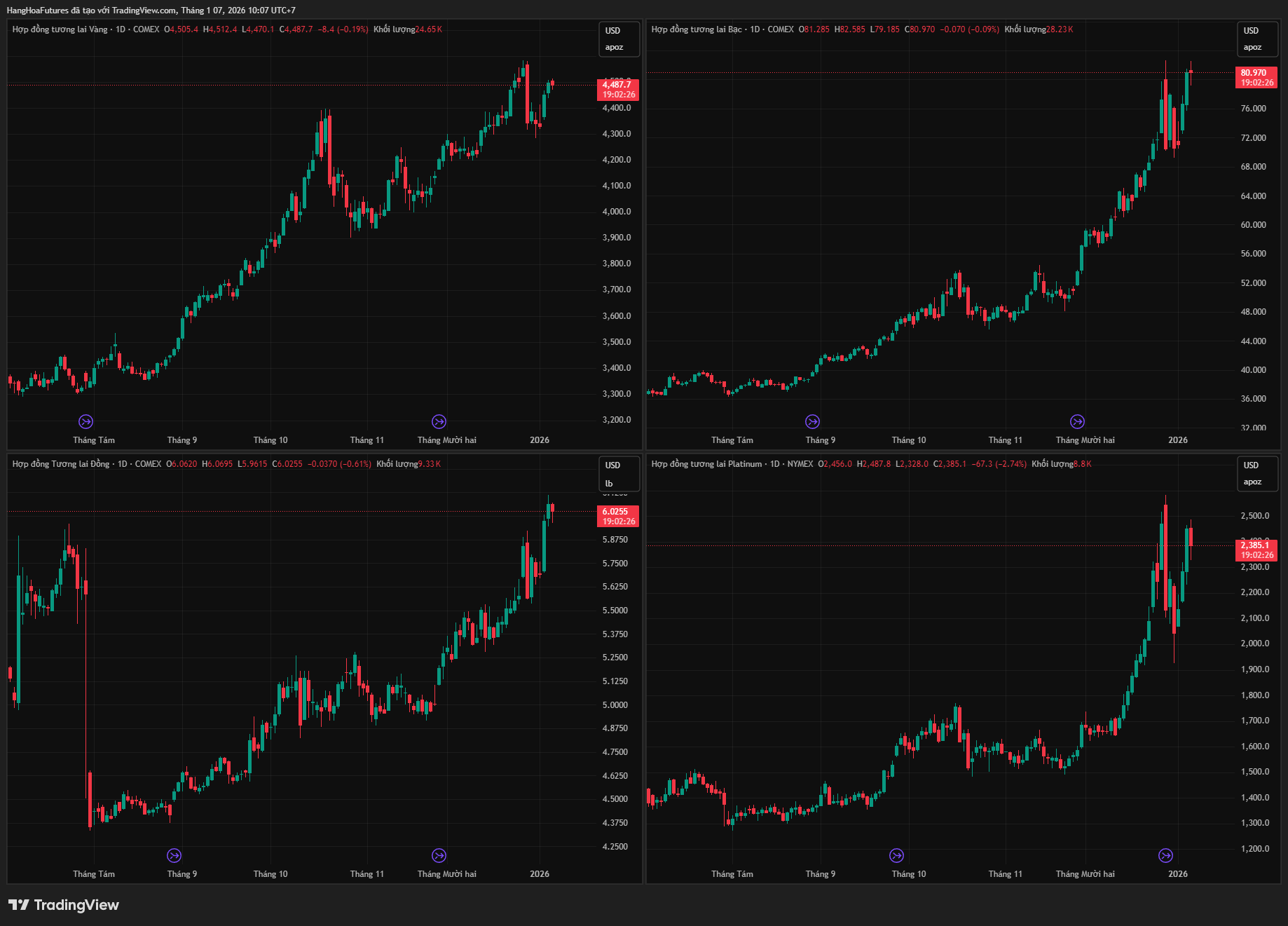Click the Hợp đồng tương lai Vàng chart title
1288x926 pixels.
(x=60, y=29)
